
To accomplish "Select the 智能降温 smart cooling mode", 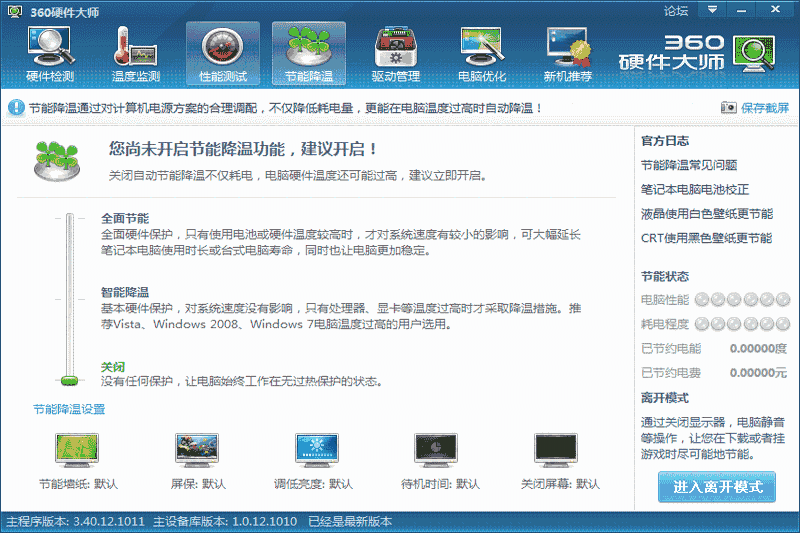I will (125, 292).
